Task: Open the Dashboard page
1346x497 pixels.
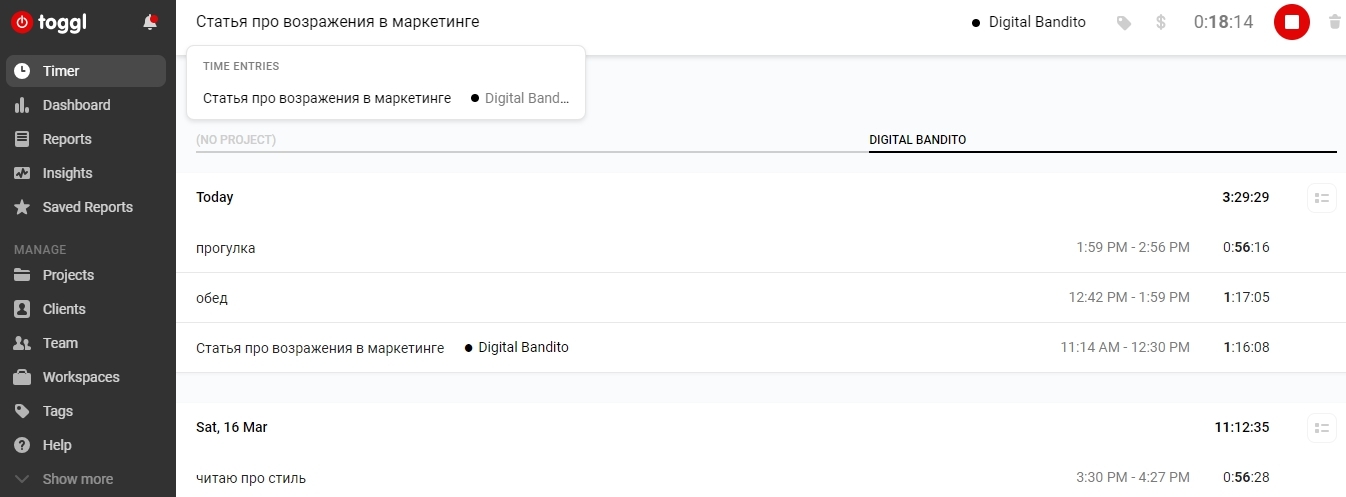Action: click(x=76, y=105)
